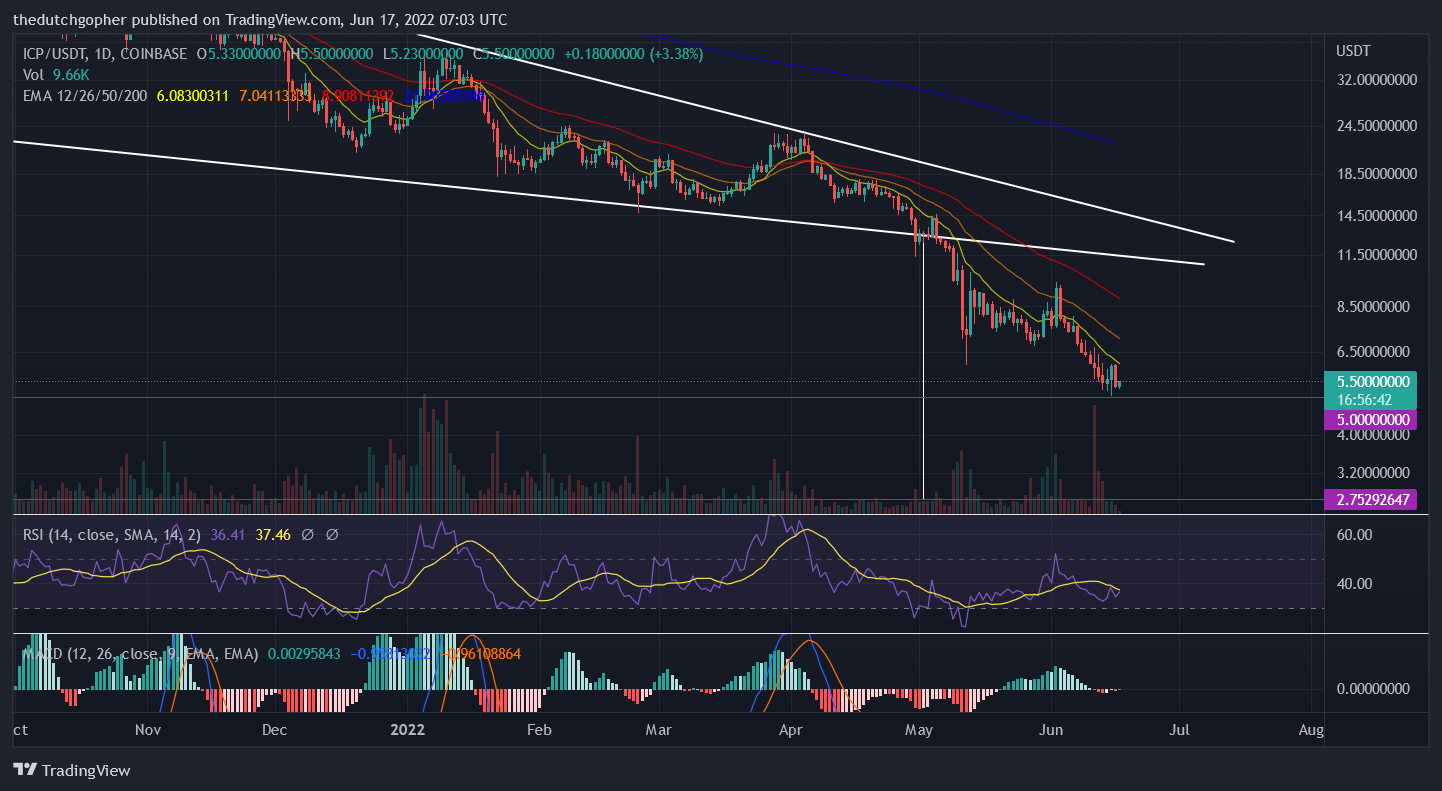Click the MACD axis label 0.00000000
Screen dimensions: 1442x791
[1374, 689]
